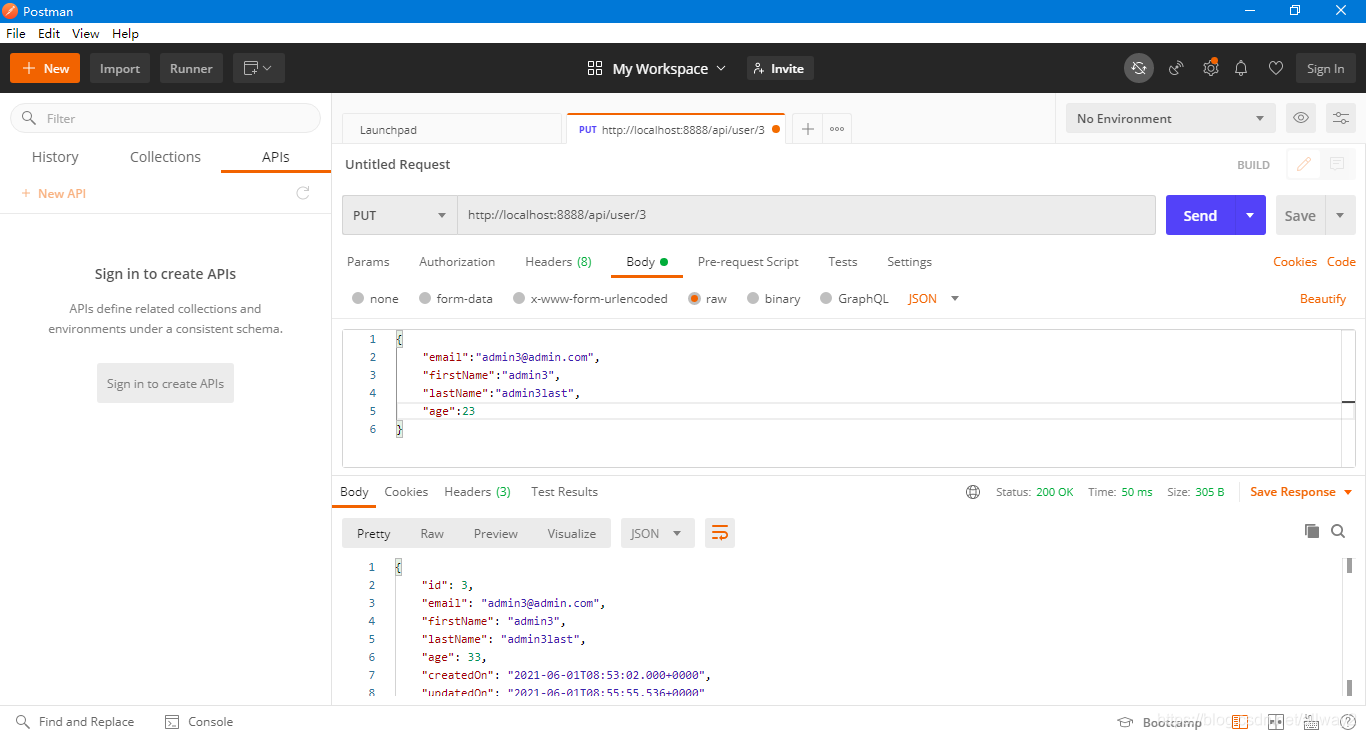Click the response body vertical scrollbar

coord(1349,626)
